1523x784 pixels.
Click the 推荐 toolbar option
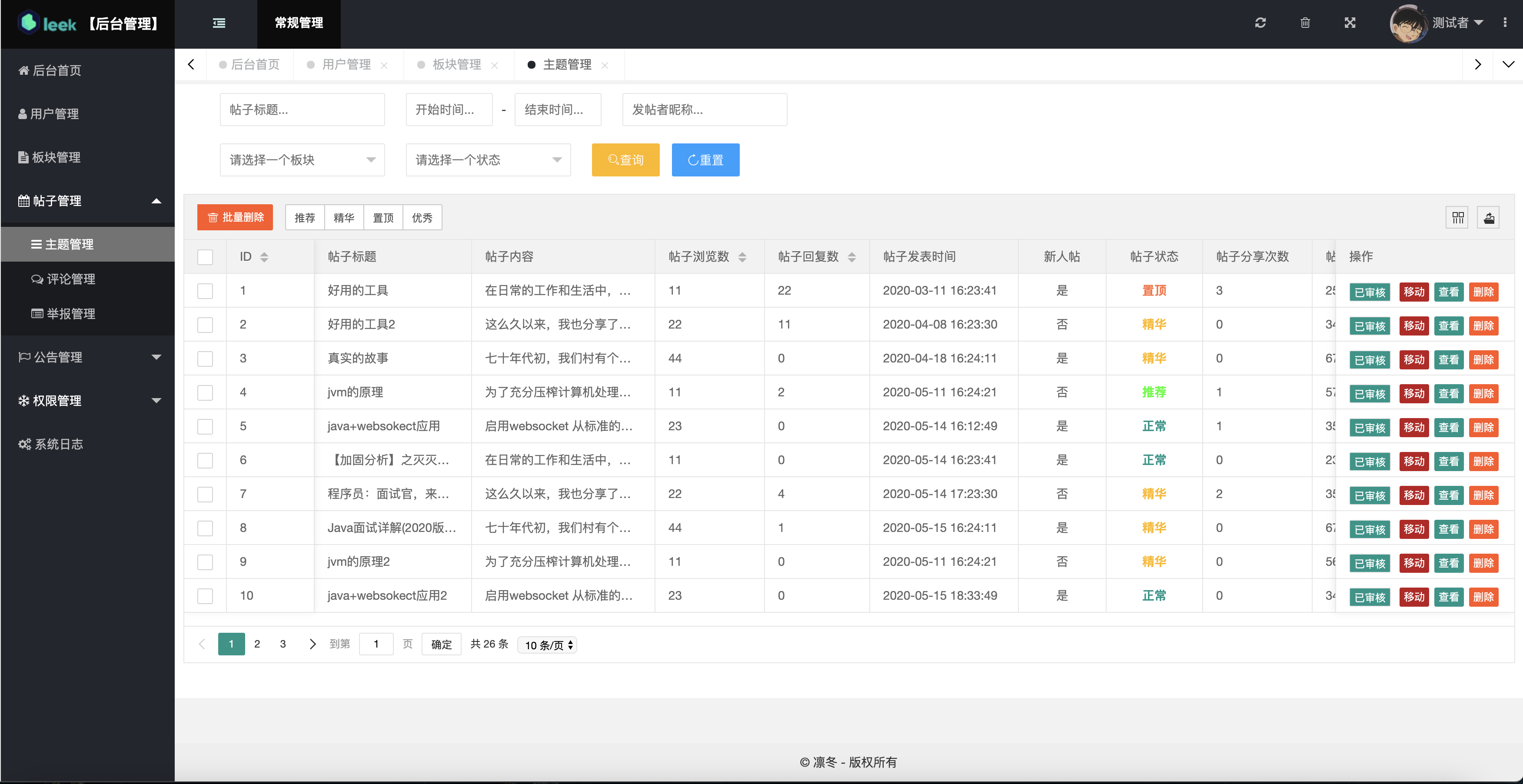(x=305, y=218)
